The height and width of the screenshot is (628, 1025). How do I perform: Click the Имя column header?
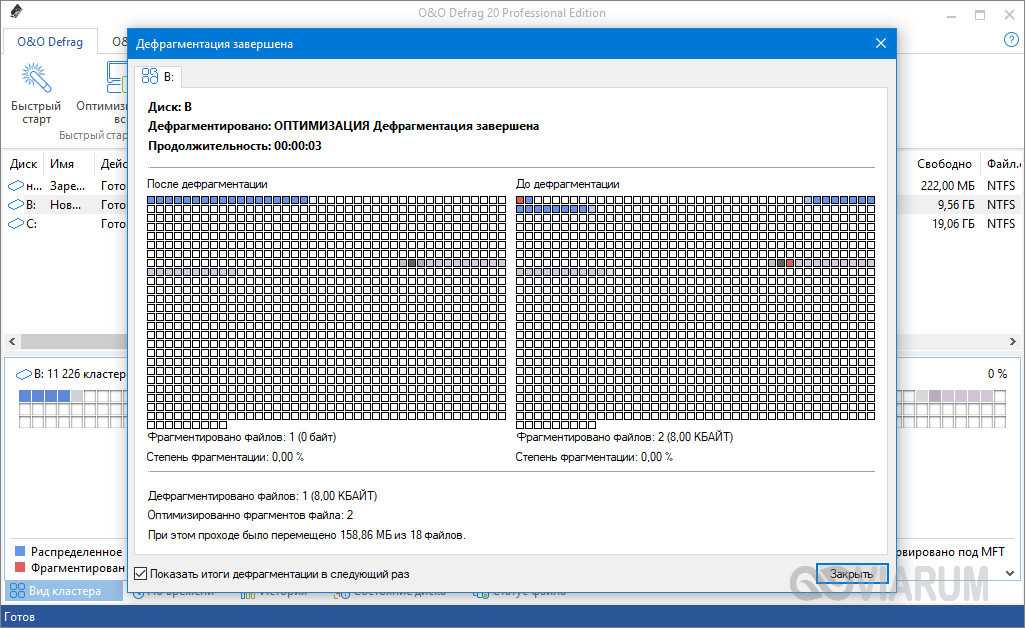click(x=62, y=164)
